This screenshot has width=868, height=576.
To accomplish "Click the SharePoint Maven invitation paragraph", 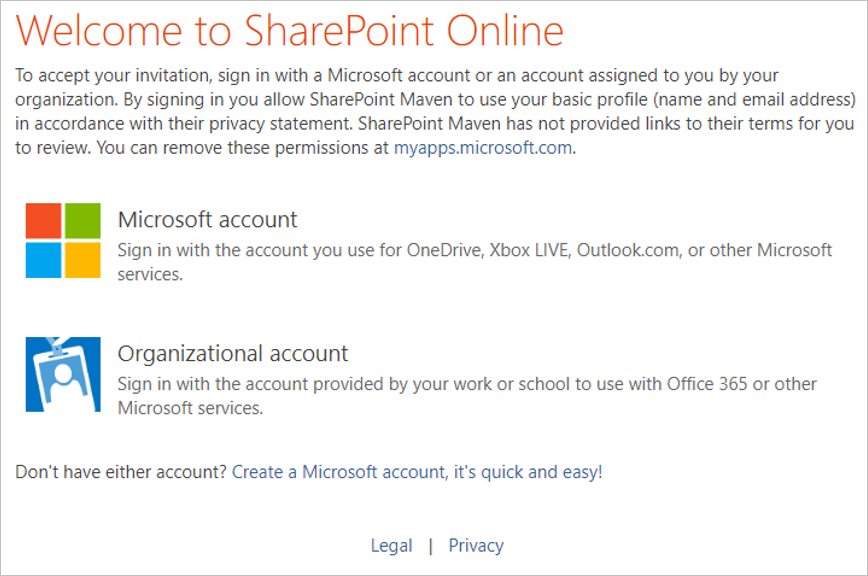I will pos(435,111).
